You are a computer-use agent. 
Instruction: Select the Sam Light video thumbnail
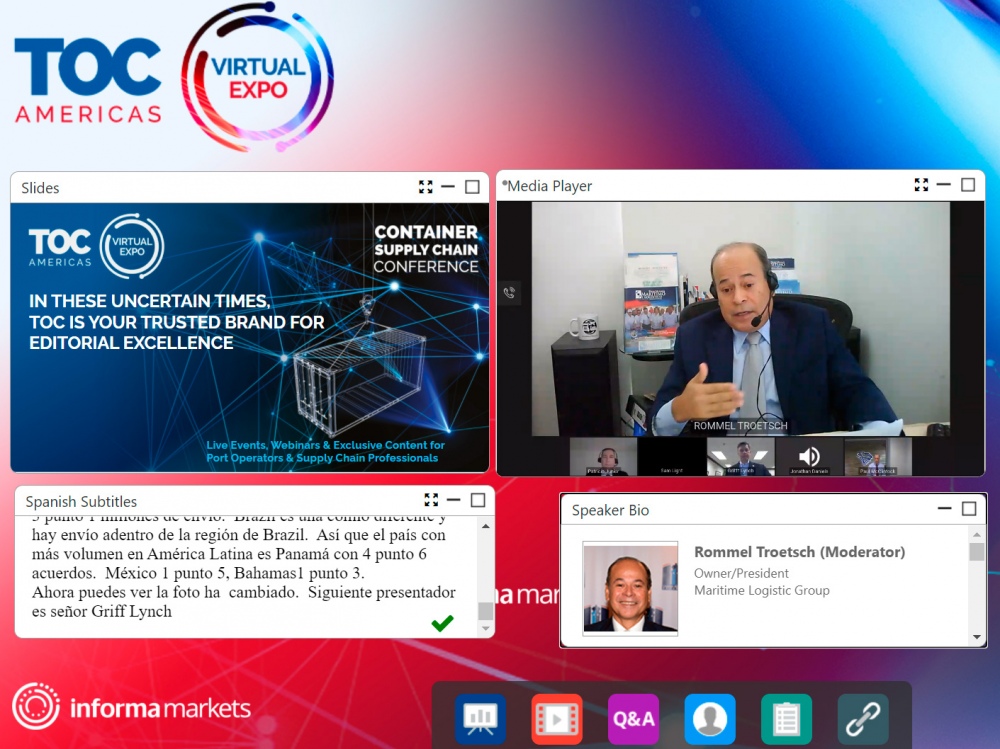(x=672, y=457)
